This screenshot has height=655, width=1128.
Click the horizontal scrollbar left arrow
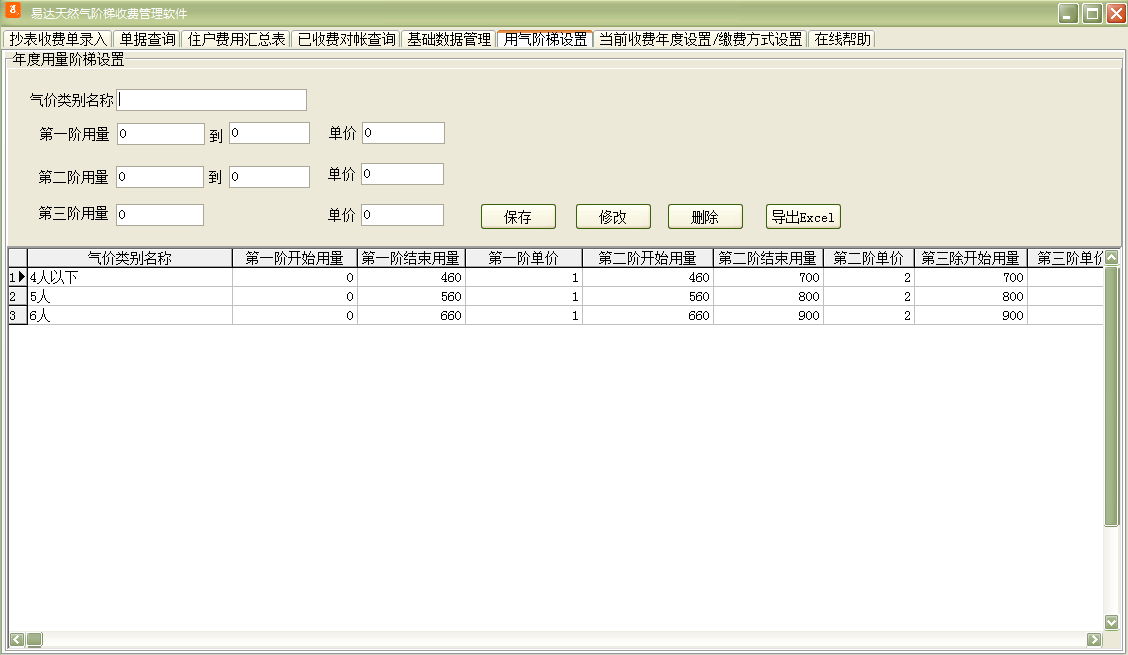pyautogui.click(x=17, y=639)
